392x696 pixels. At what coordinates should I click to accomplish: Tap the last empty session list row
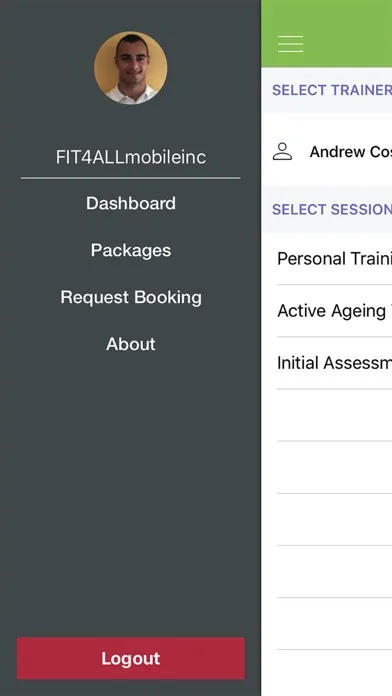point(334,624)
